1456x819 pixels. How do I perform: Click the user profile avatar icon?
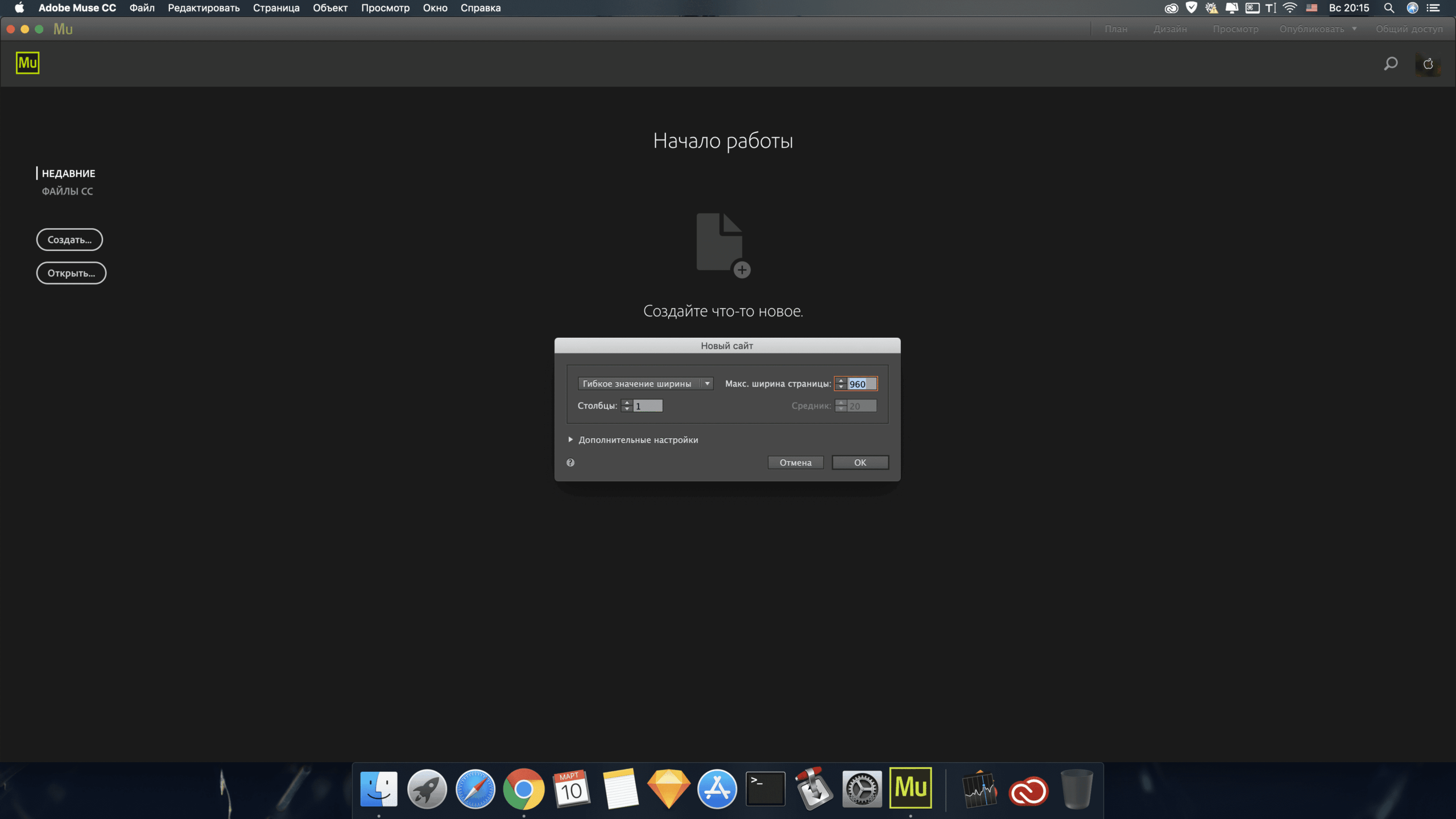(x=1428, y=64)
